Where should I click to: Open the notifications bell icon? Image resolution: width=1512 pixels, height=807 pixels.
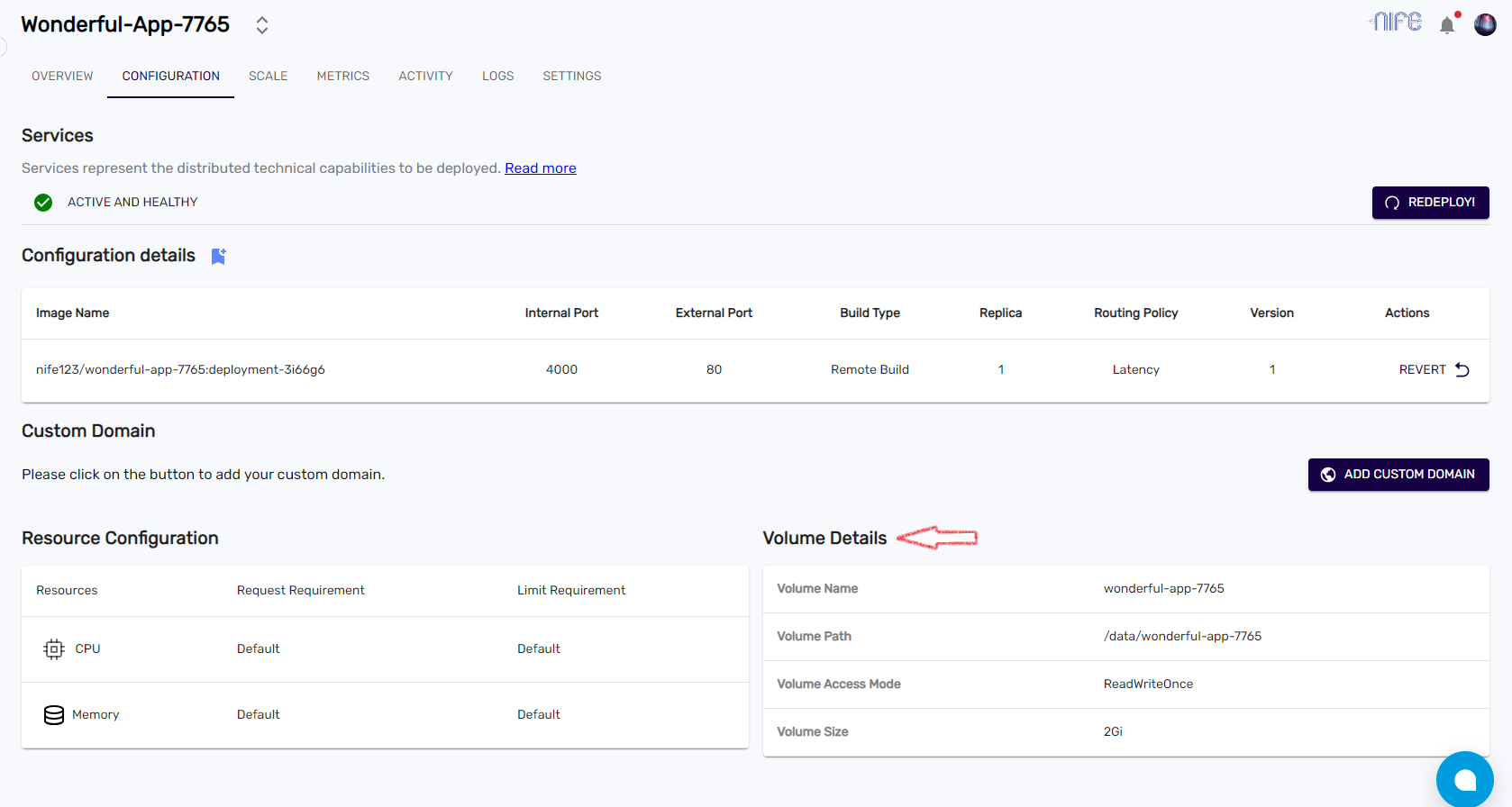(x=1447, y=25)
